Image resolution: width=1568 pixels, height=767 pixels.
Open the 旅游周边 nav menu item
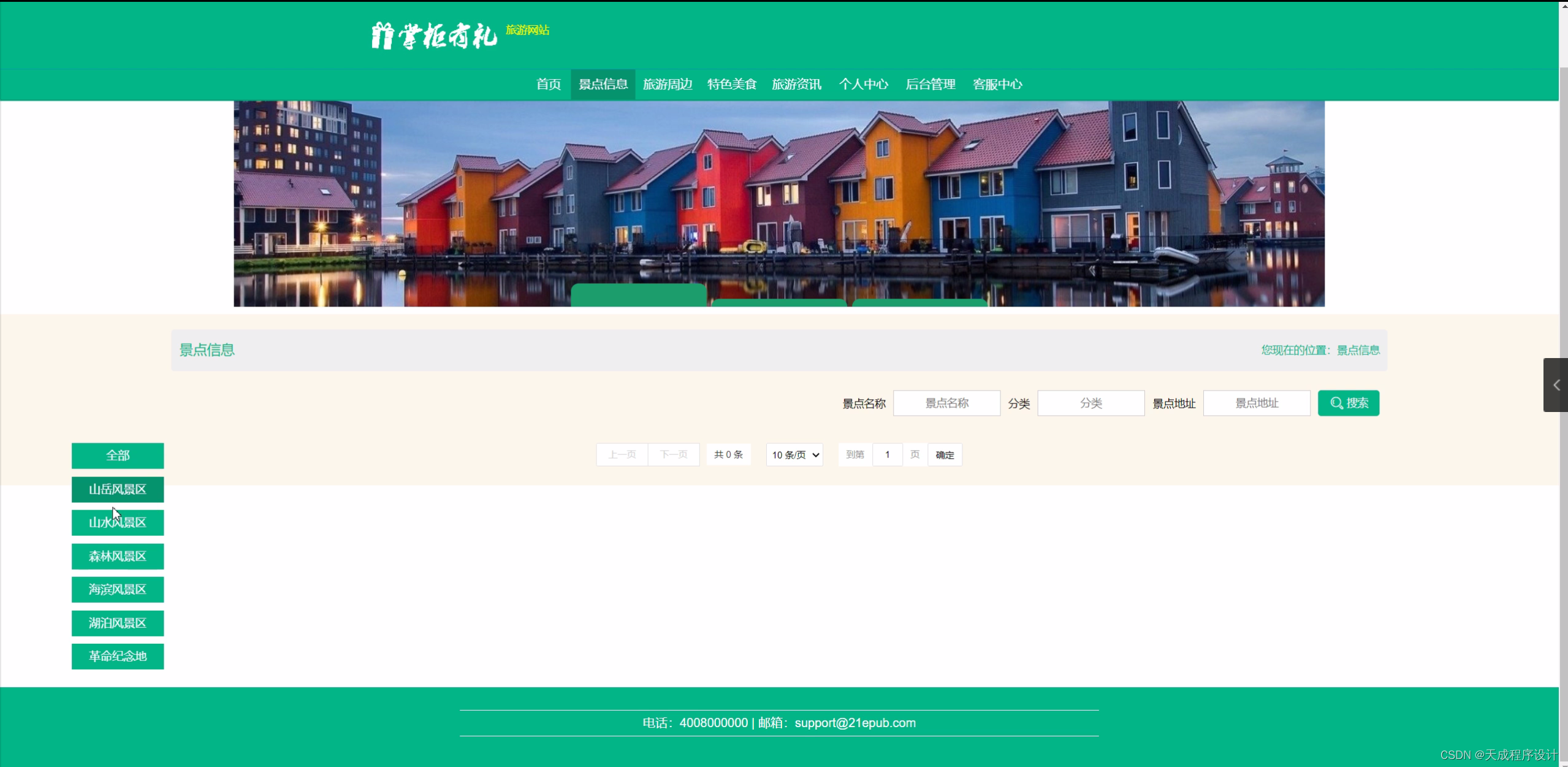(x=667, y=85)
